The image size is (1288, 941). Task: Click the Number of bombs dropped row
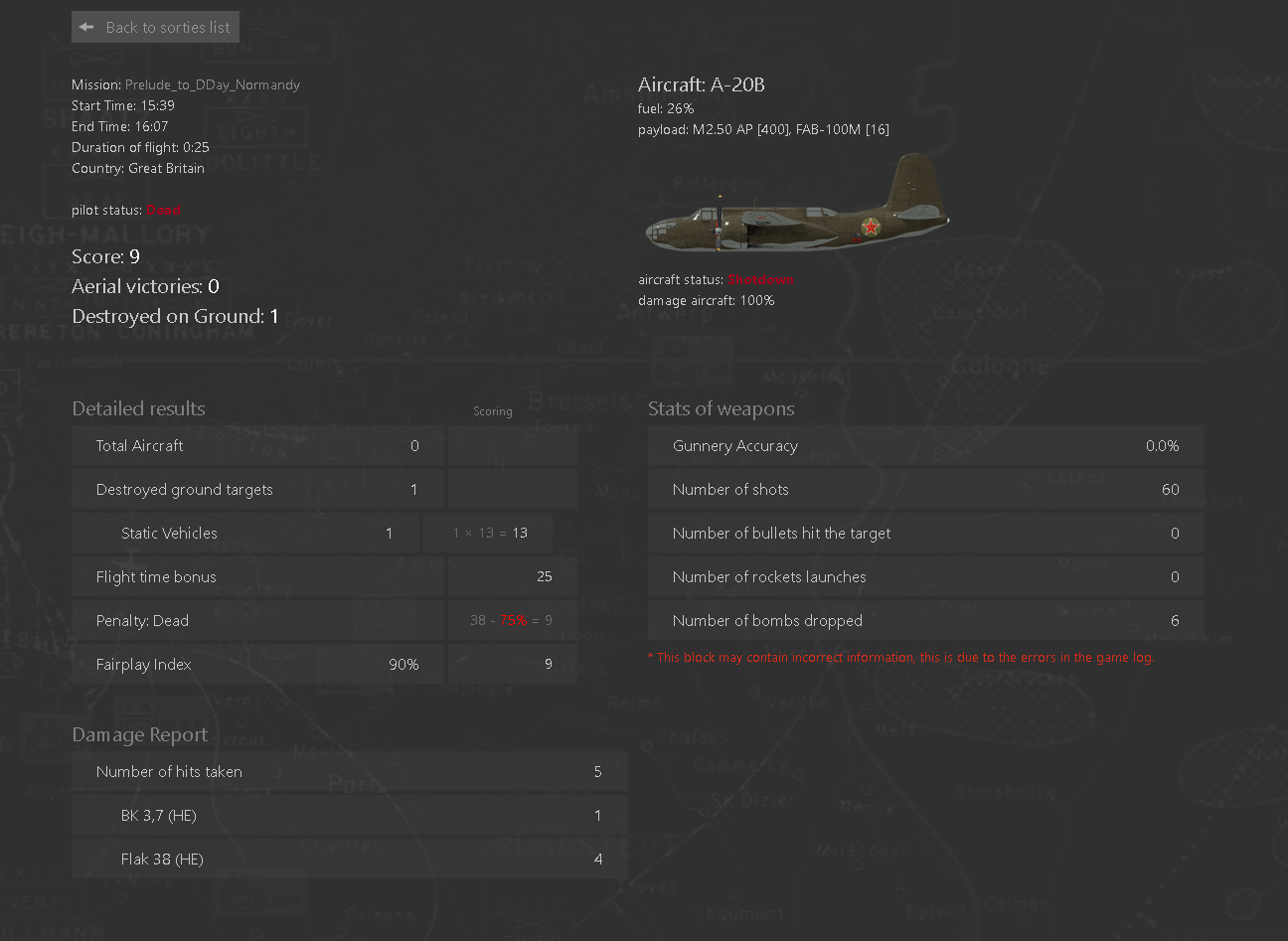pos(926,621)
